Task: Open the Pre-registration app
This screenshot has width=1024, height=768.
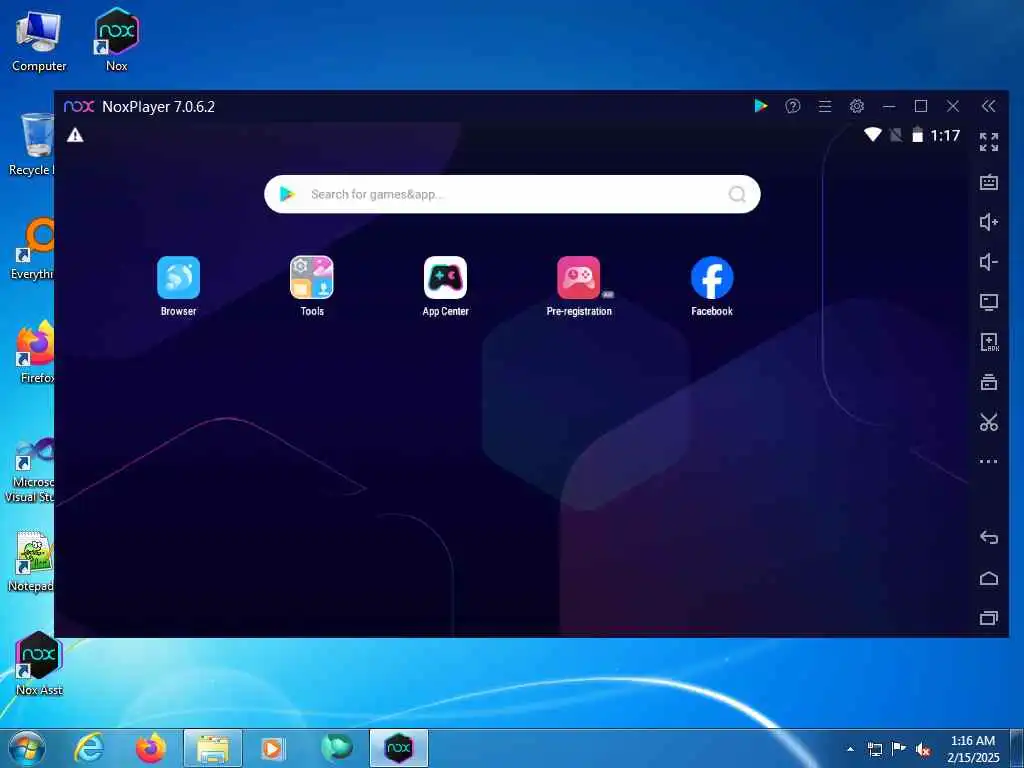Action: pos(579,278)
